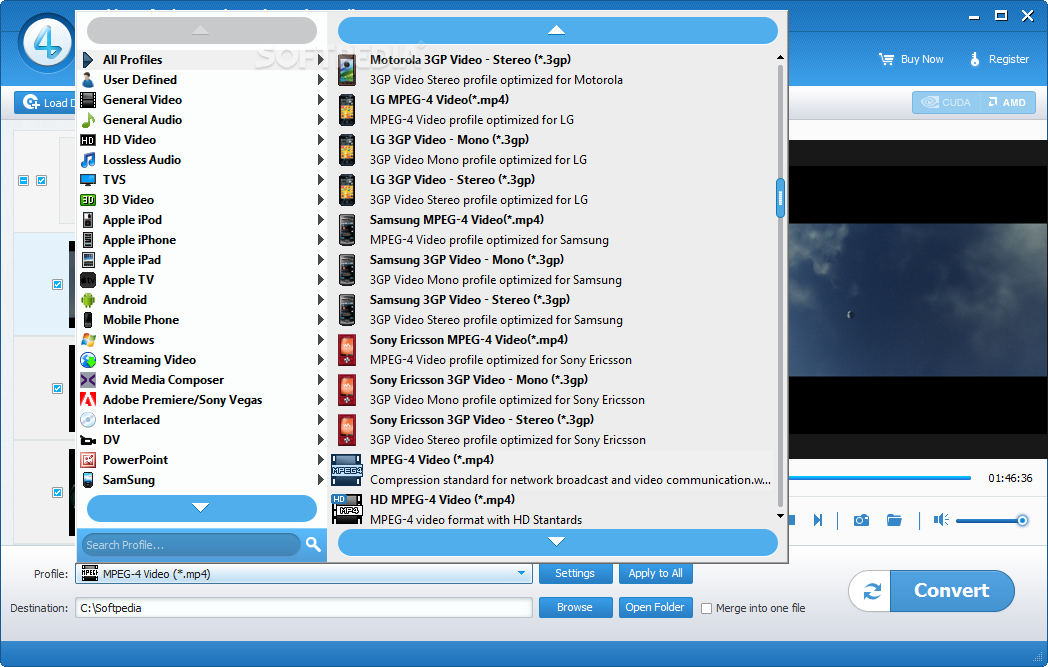The width and height of the screenshot is (1048, 667).
Task: Toggle Merge into one file checkbox
Action: coord(706,608)
